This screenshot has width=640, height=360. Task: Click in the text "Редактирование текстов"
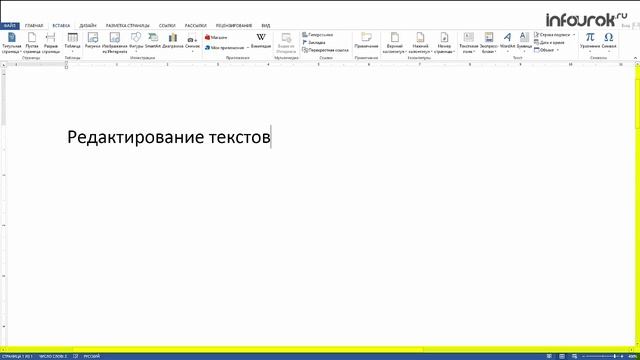(x=169, y=137)
